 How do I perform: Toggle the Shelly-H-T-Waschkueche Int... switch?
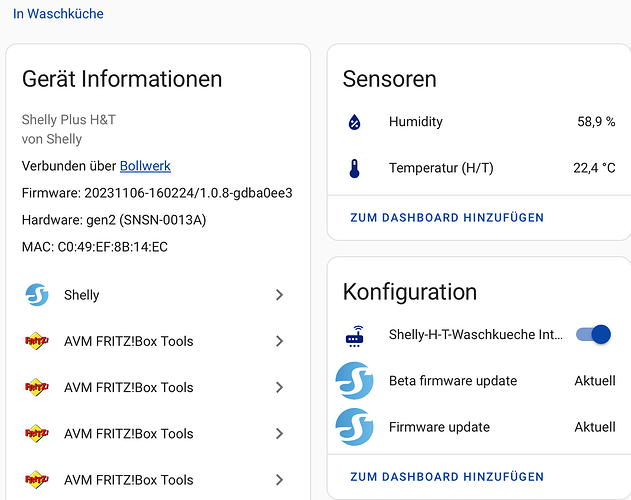[x=593, y=334]
